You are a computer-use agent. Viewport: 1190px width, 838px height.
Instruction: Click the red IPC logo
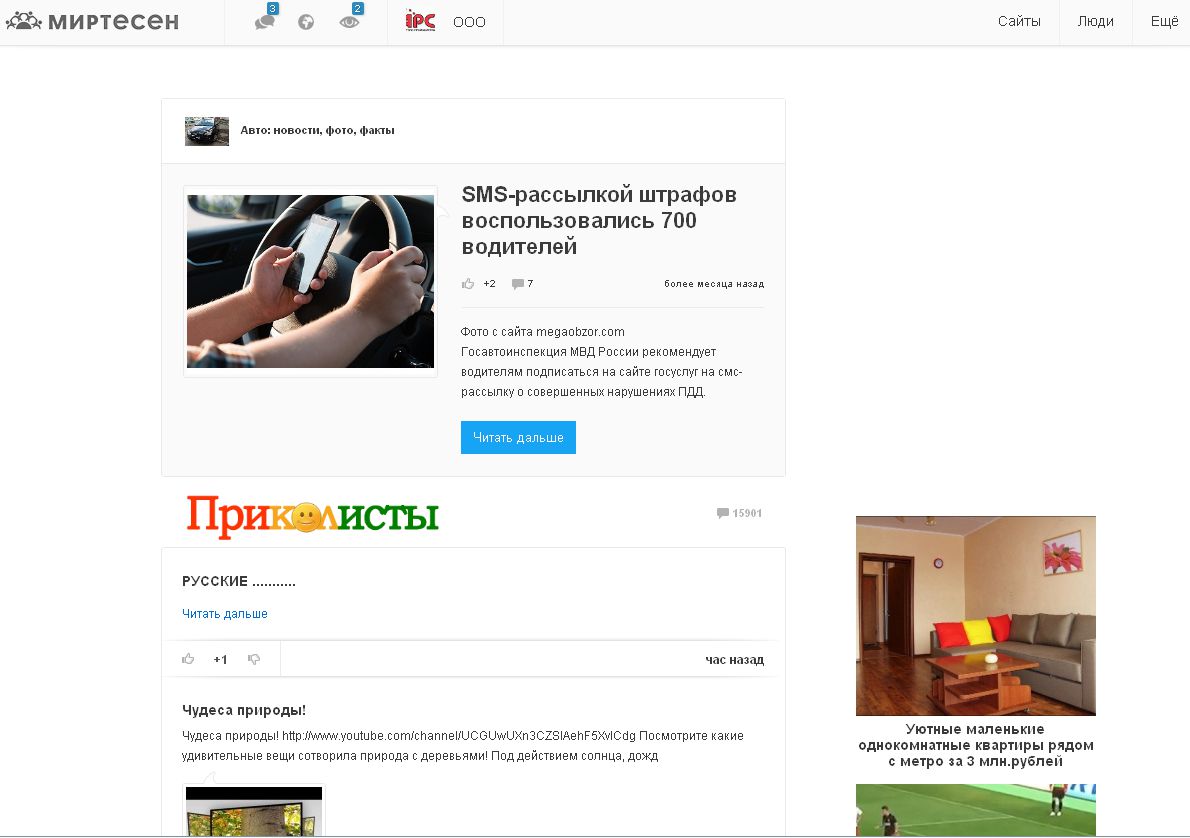pyautogui.click(x=420, y=21)
